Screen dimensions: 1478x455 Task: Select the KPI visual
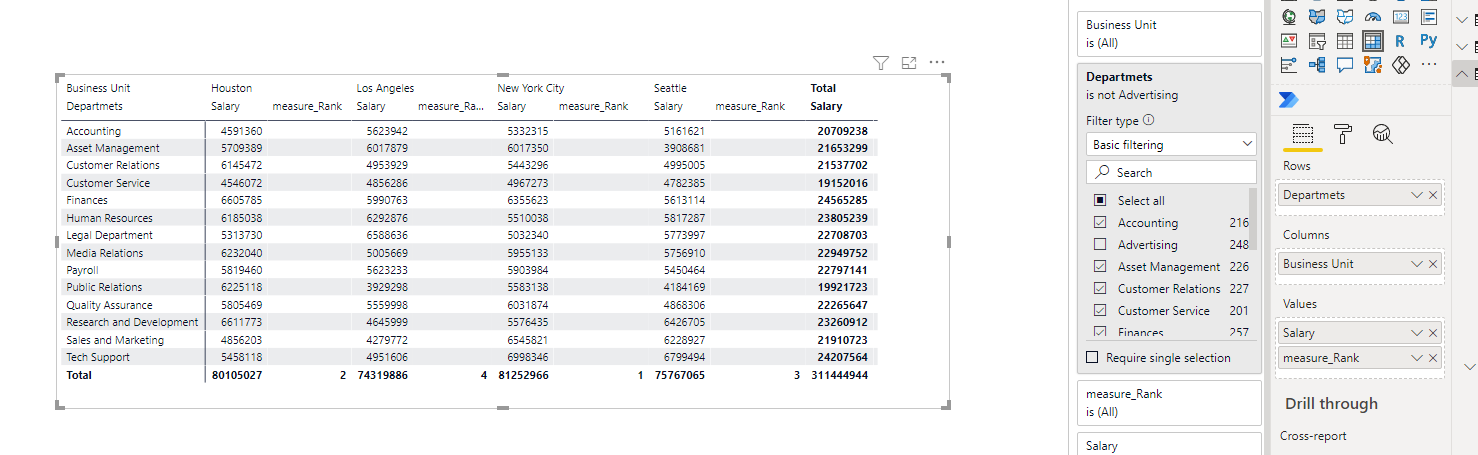[x=1289, y=41]
